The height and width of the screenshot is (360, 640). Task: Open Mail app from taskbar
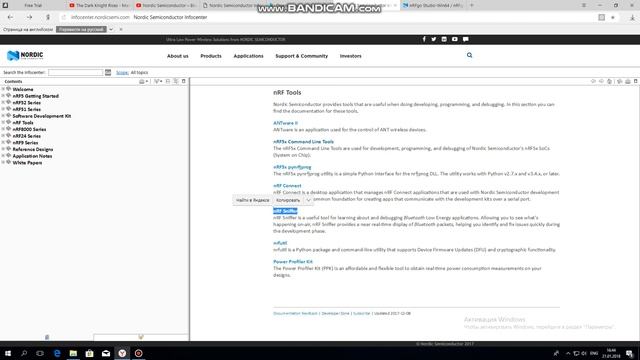(x=106, y=353)
